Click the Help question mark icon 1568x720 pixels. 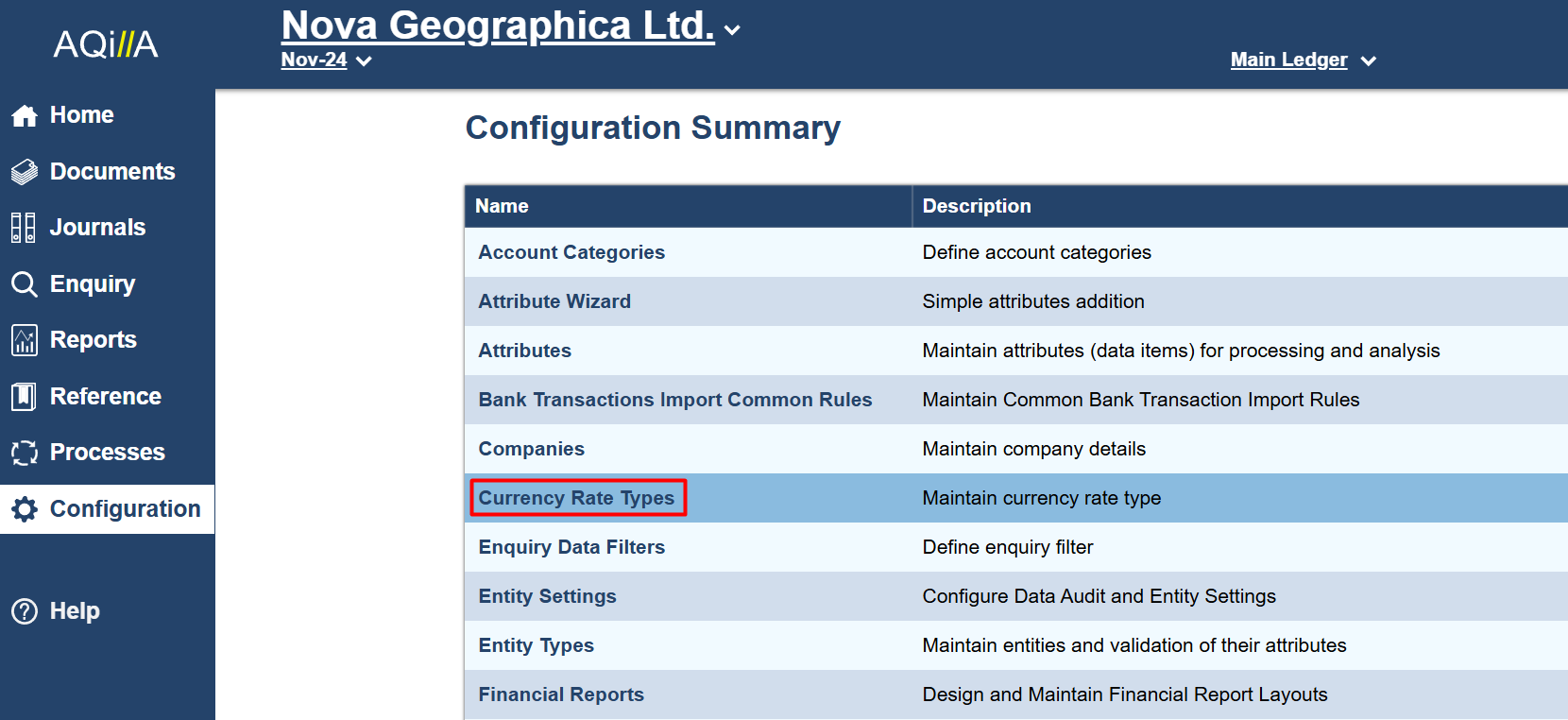coord(25,611)
